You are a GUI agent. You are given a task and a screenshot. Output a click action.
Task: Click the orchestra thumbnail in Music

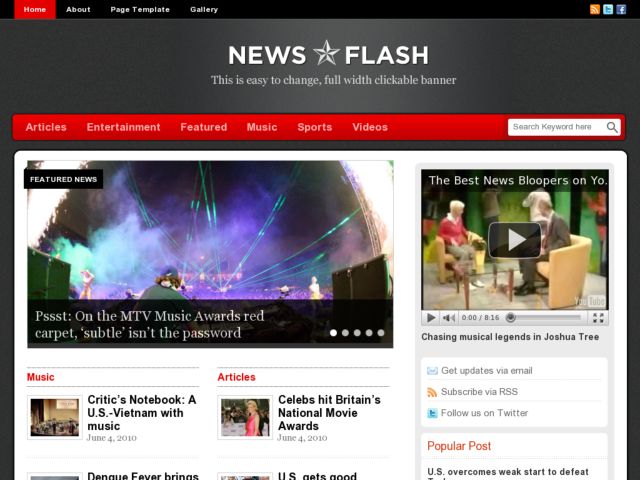click(x=55, y=417)
